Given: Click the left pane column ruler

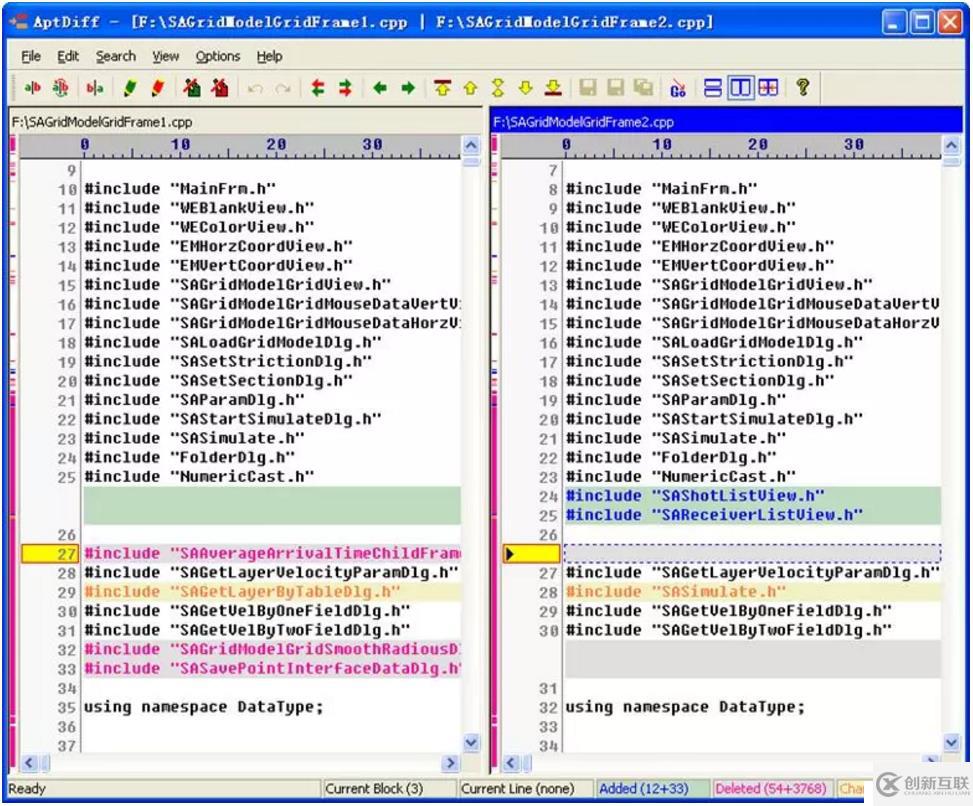Looking at the screenshot, I should pyautogui.click(x=240, y=147).
